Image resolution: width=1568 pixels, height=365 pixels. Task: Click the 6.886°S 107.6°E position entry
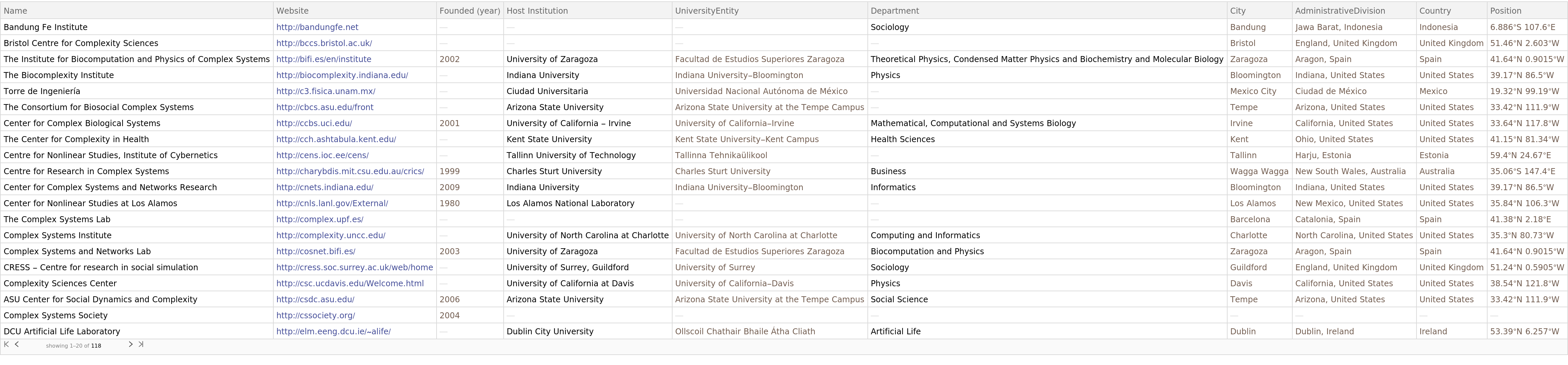click(1522, 27)
